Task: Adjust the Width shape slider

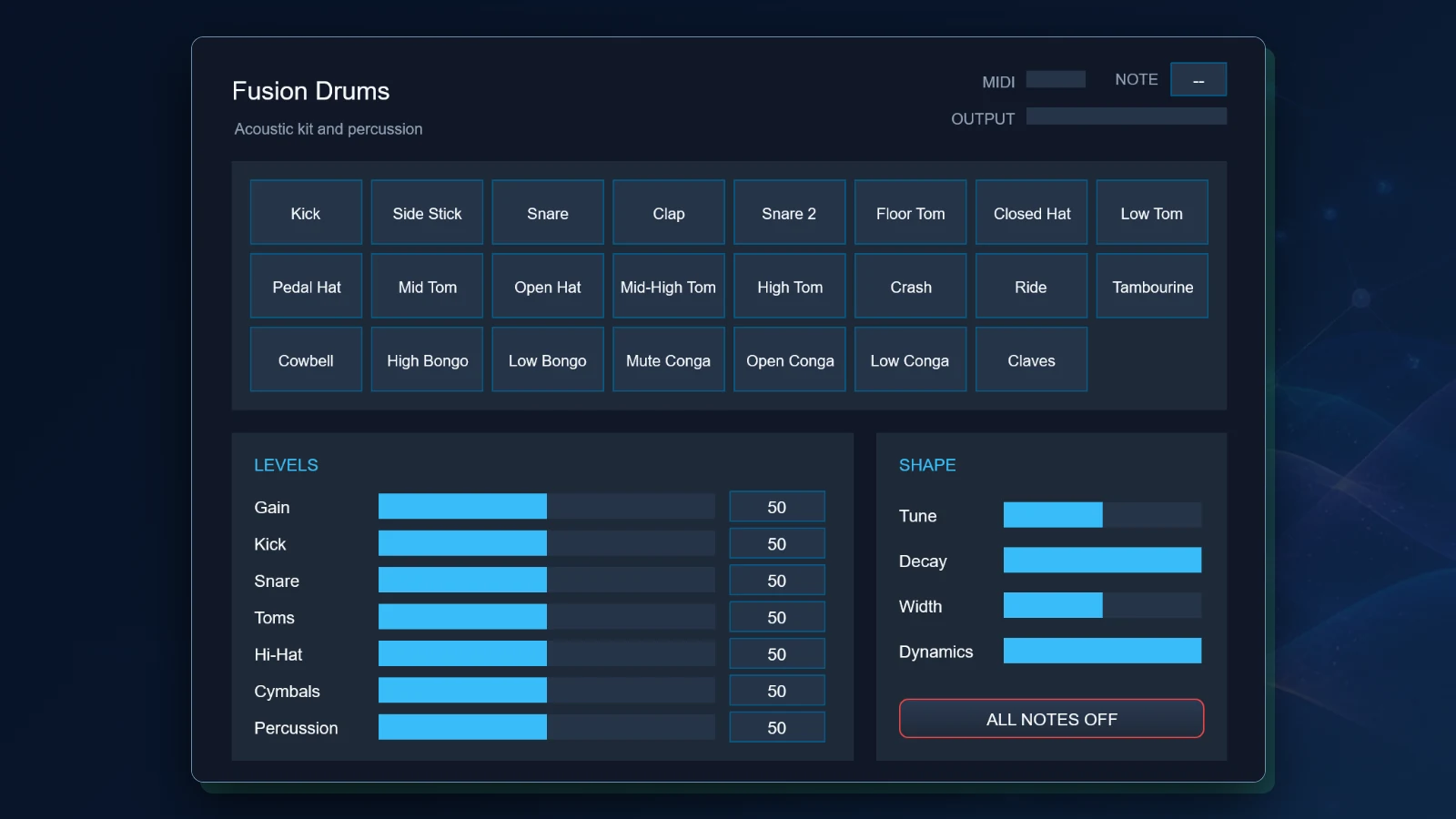Action: pos(1102,605)
